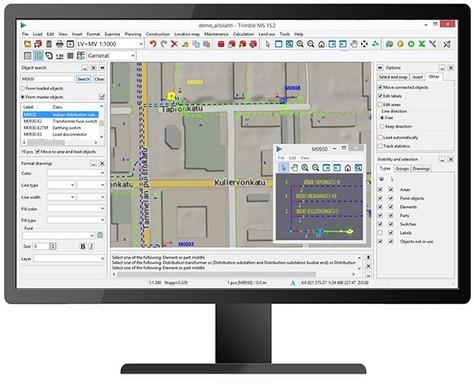Expand the General dropdown in toolbar
Image resolution: width=474 pixels, height=384 pixels.
[111, 56]
